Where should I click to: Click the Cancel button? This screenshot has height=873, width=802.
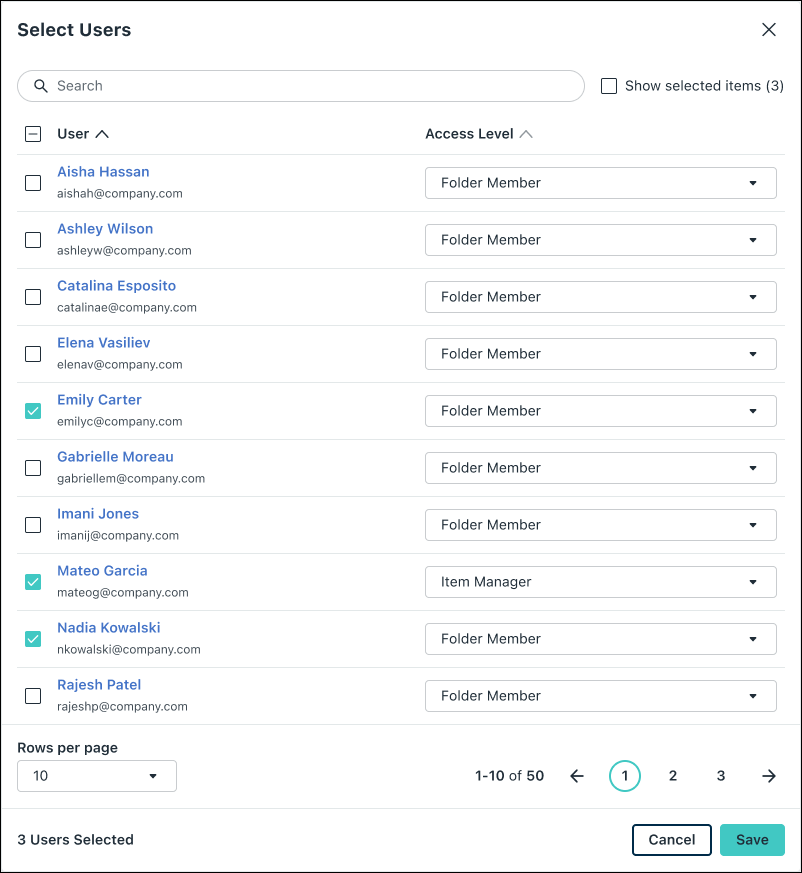point(671,839)
